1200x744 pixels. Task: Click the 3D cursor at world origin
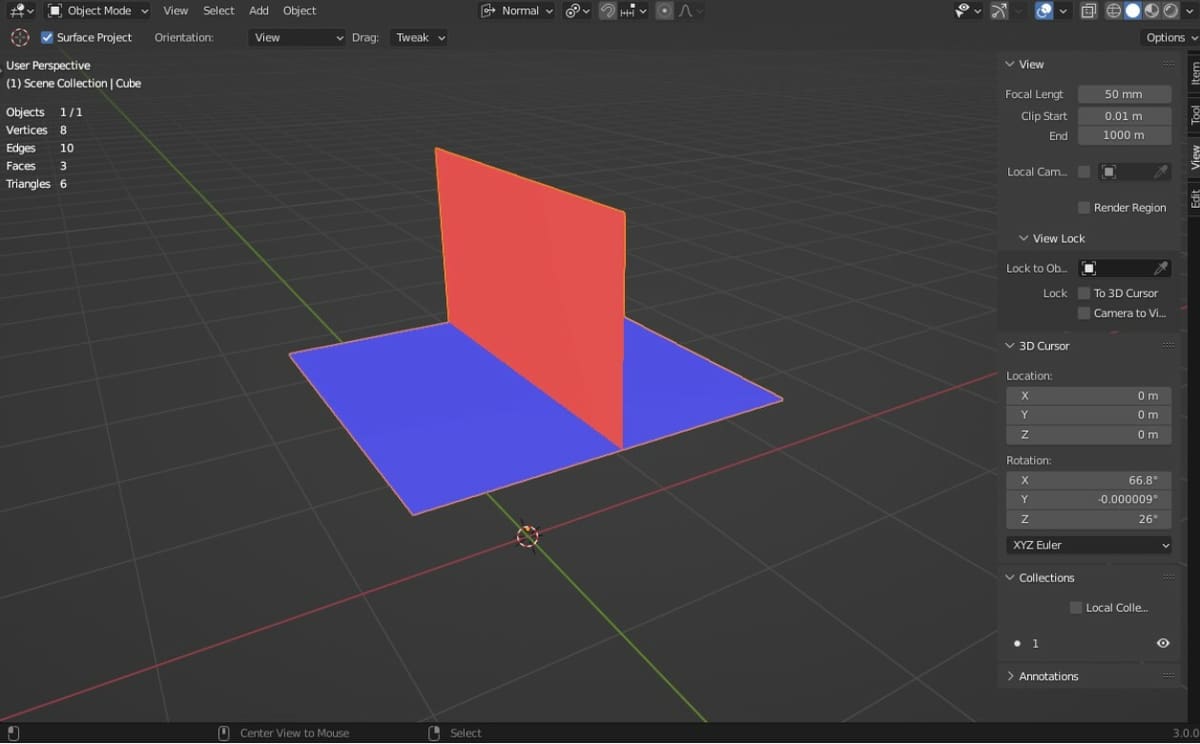tap(527, 536)
